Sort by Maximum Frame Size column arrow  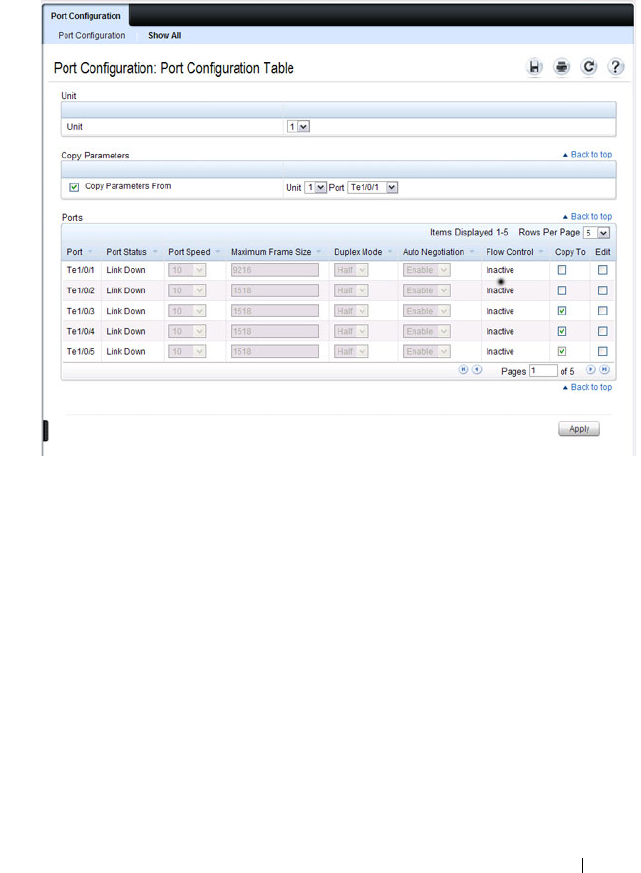tap(319, 252)
